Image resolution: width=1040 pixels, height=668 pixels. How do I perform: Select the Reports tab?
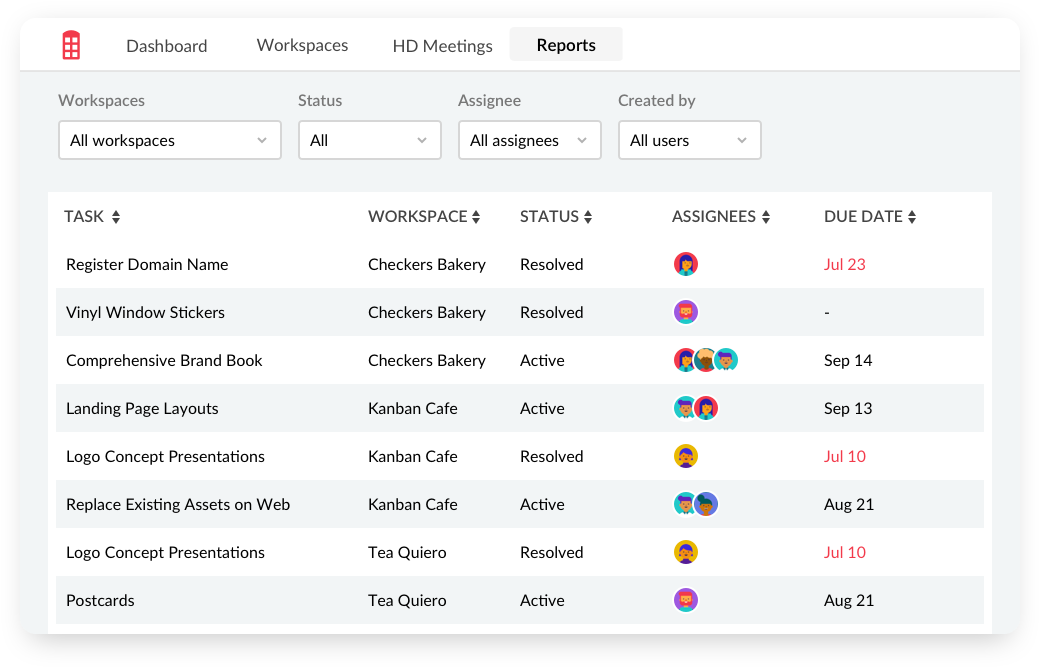pos(566,45)
